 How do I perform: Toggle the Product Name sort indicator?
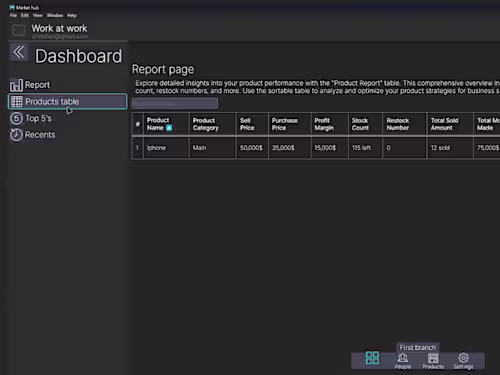point(169,128)
